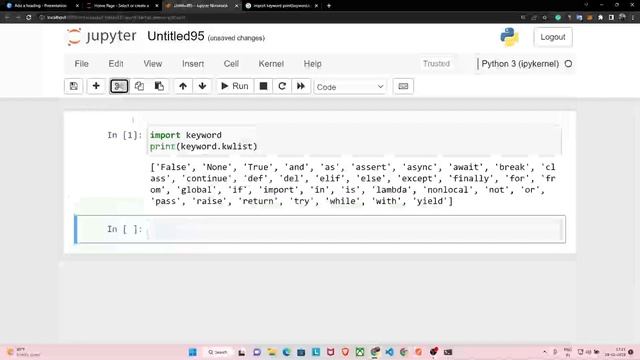
Task: Click the keyword list output text
Action: tap(353, 184)
